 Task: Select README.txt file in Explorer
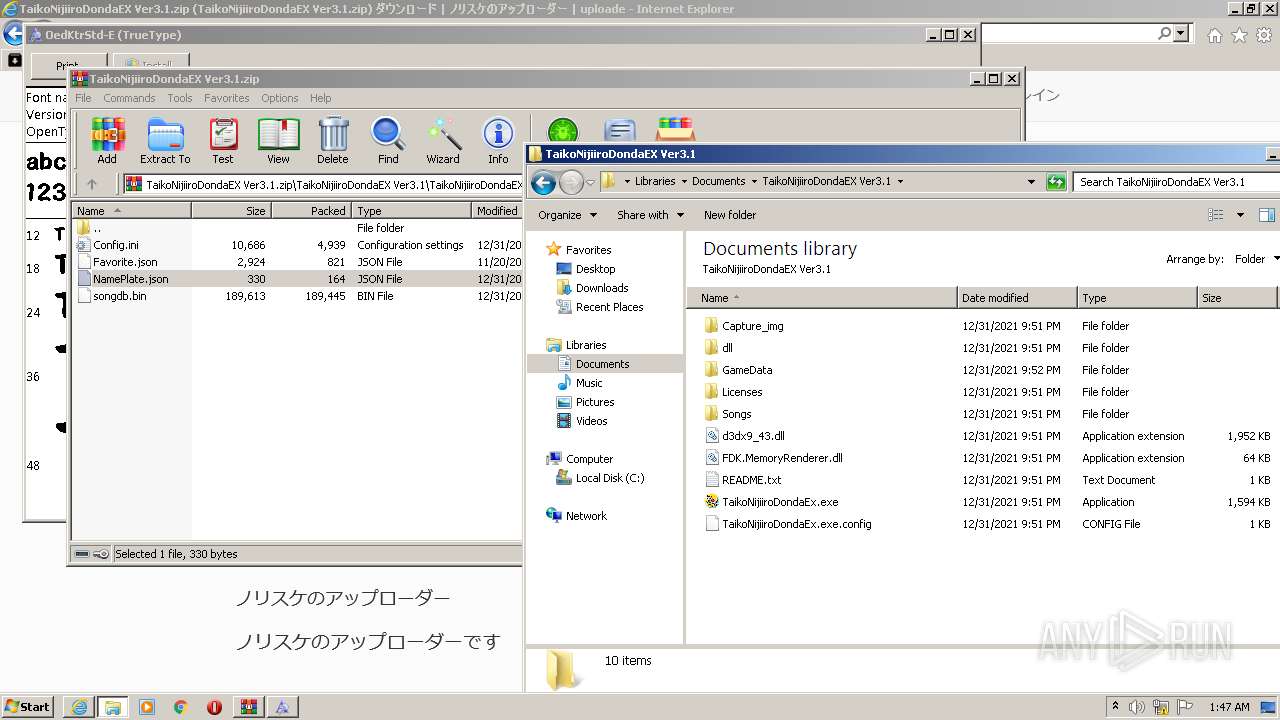[x=751, y=480]
